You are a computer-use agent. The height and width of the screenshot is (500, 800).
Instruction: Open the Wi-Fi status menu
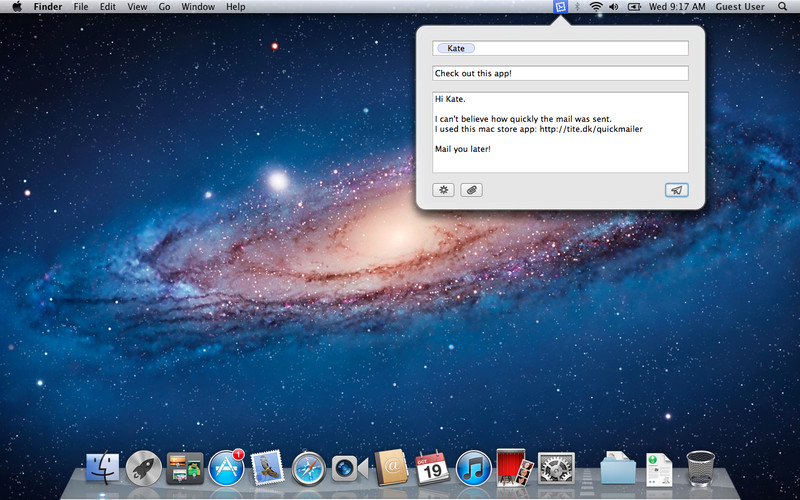596,7
